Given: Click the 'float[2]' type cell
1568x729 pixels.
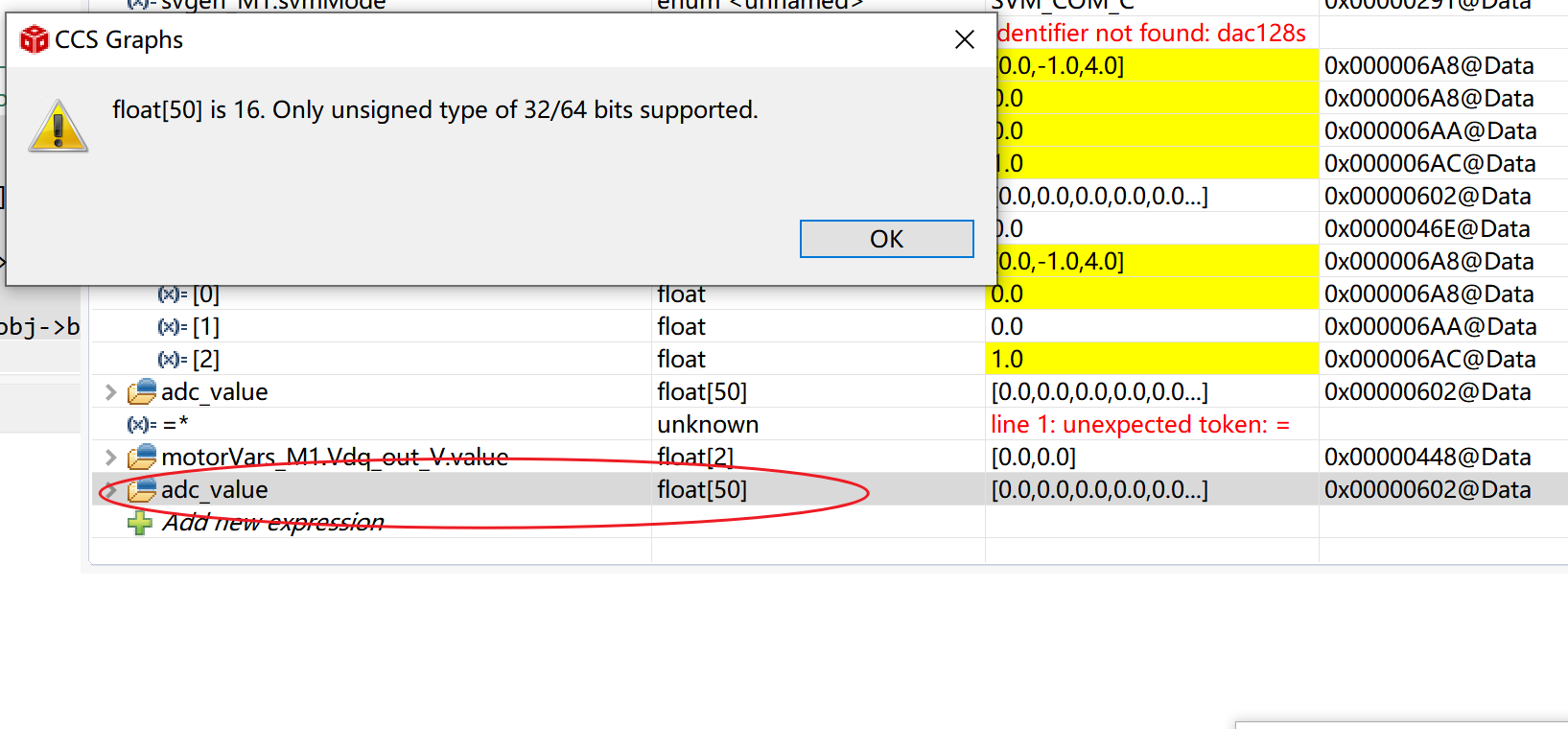Looking at the screenshot, I should (x=695, y=458).
